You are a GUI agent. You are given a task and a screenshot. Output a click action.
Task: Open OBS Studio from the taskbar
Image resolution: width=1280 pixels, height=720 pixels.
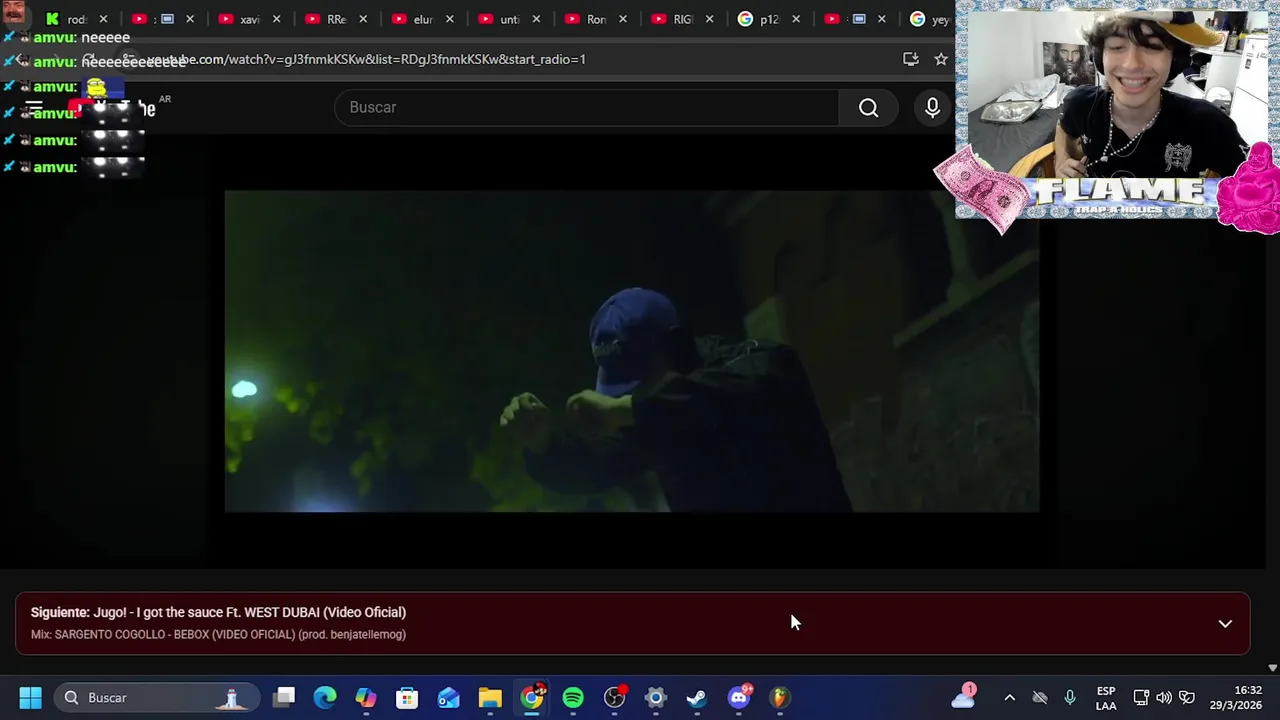[614, 697]
